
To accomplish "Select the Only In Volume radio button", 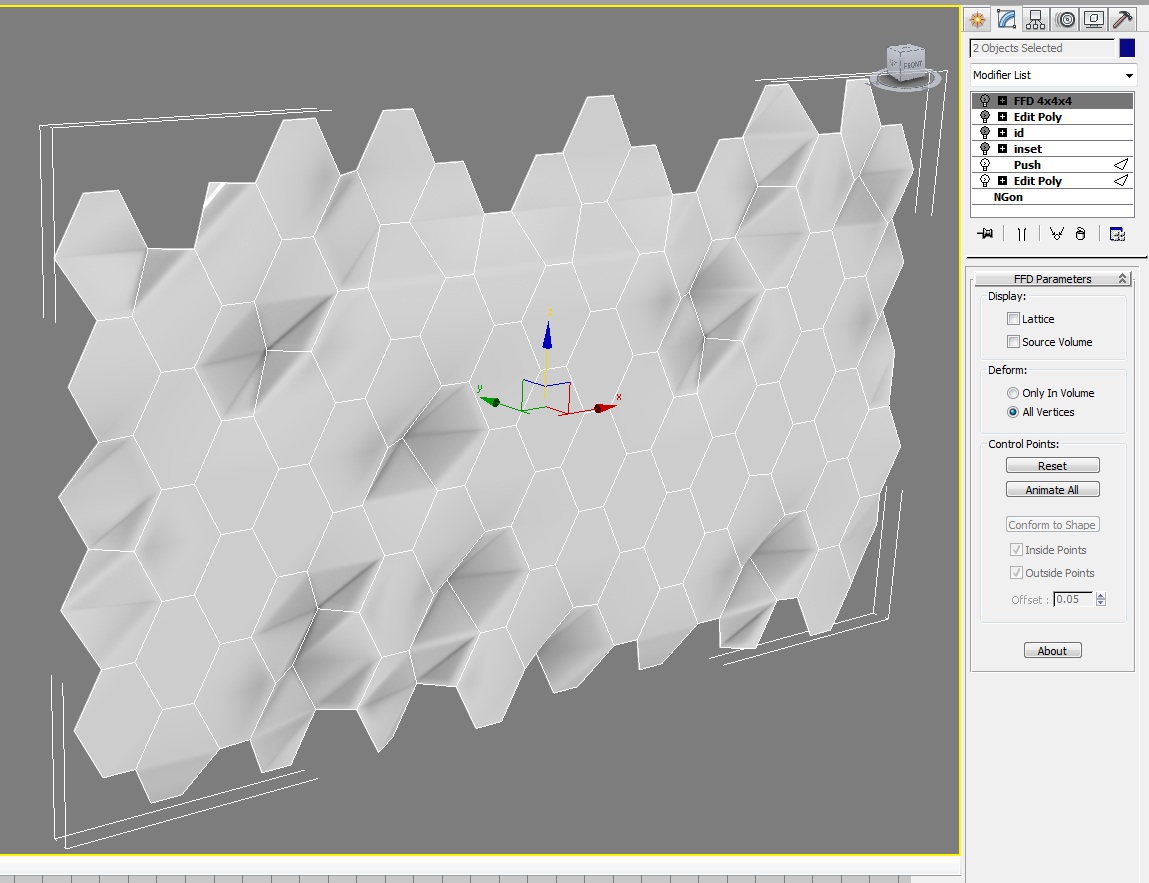I will pyautogui.click(x=1013, y=393).
